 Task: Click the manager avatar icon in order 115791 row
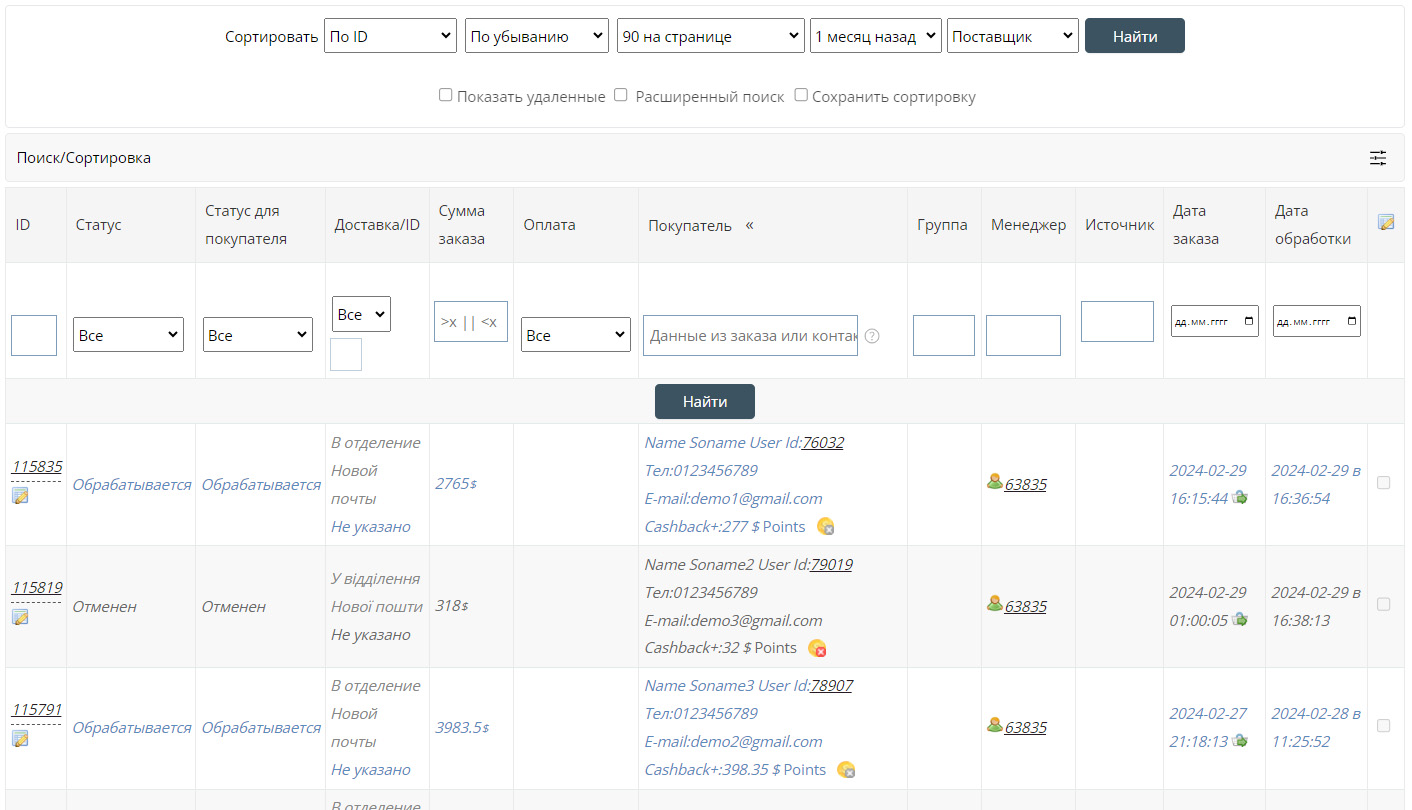[994, 725]
